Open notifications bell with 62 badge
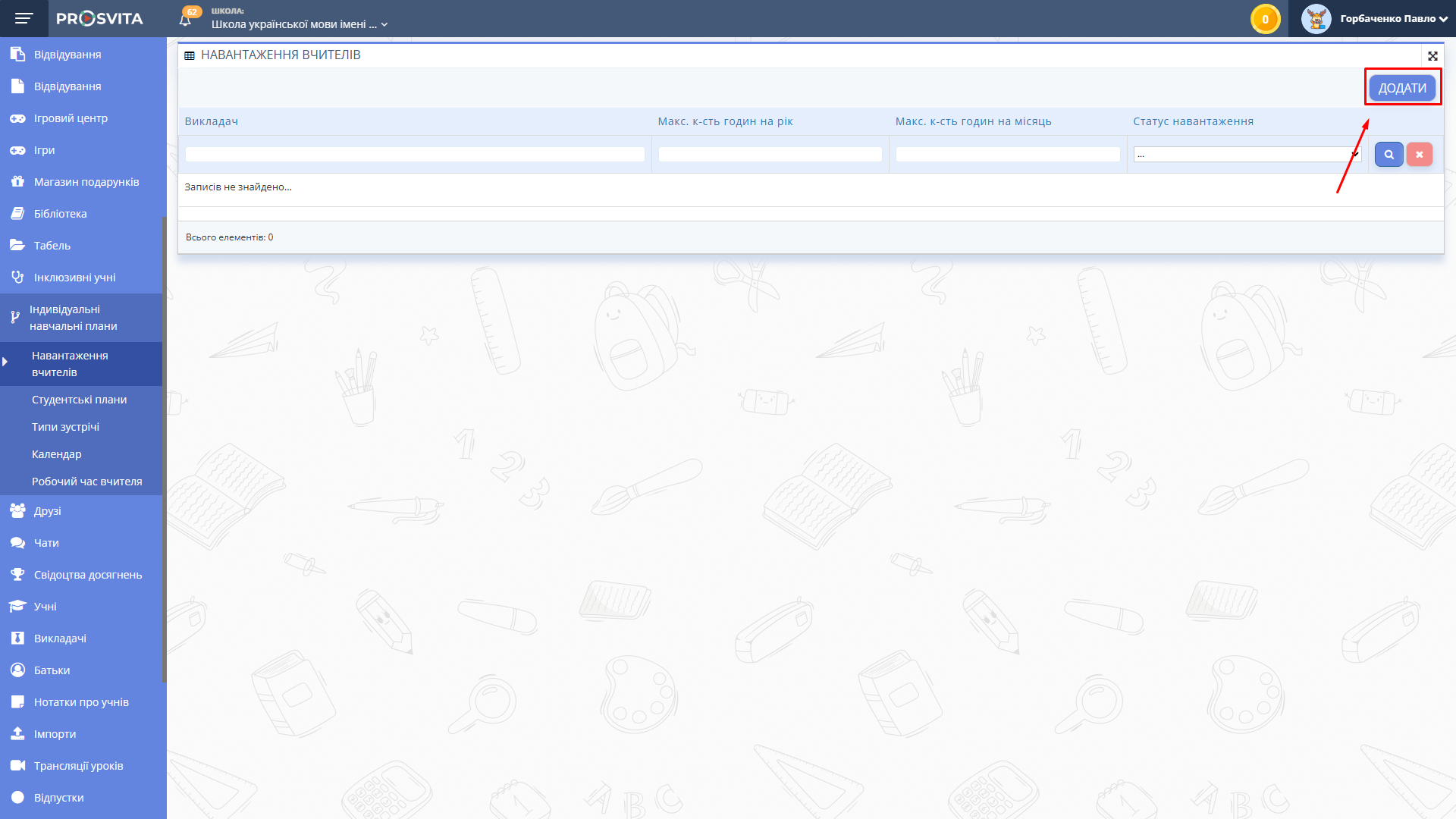 (186, 19)
